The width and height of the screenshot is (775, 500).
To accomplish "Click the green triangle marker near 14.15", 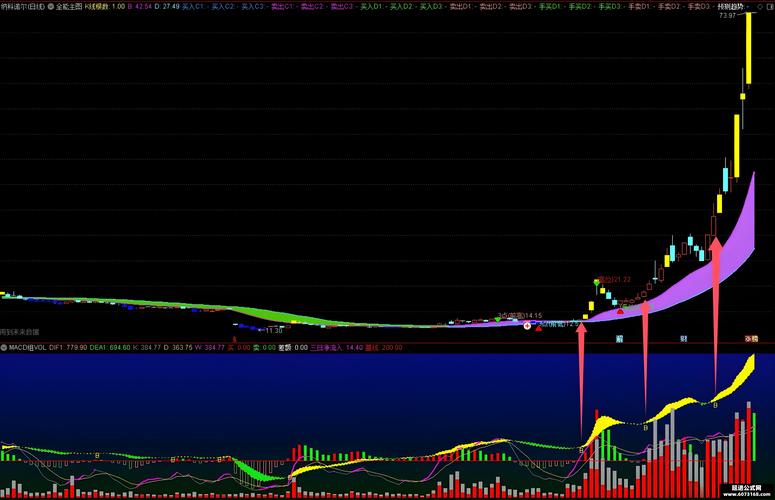I will [498, 320].
